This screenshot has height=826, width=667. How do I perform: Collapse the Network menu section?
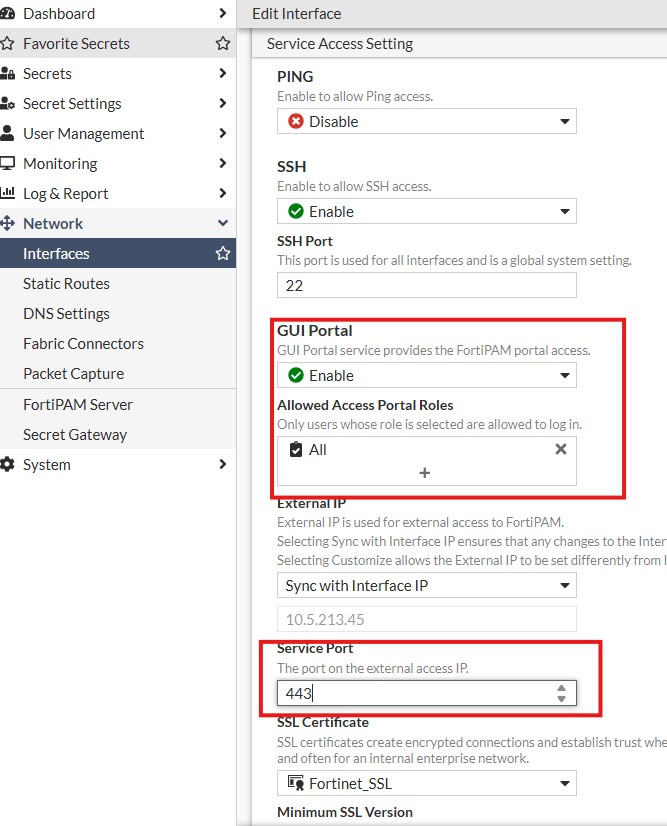(223, 223)
